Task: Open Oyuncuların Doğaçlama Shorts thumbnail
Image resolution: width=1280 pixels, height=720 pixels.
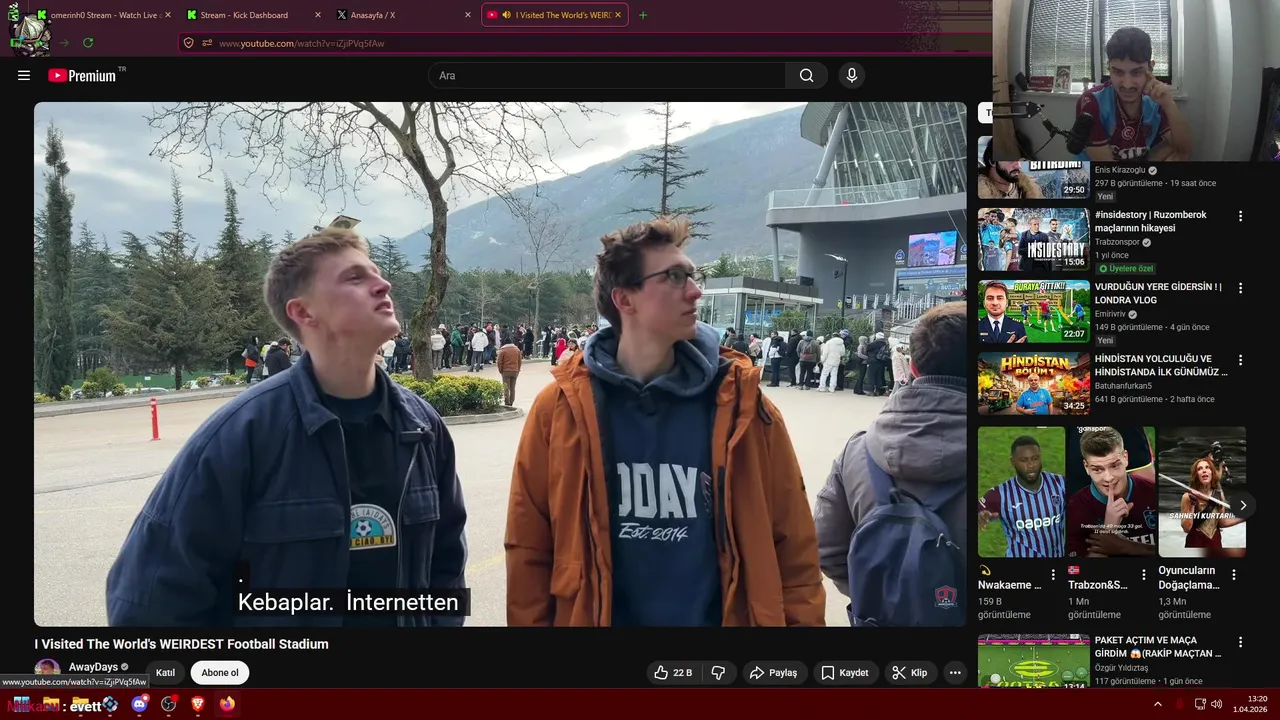Action: pos(1201,492)
